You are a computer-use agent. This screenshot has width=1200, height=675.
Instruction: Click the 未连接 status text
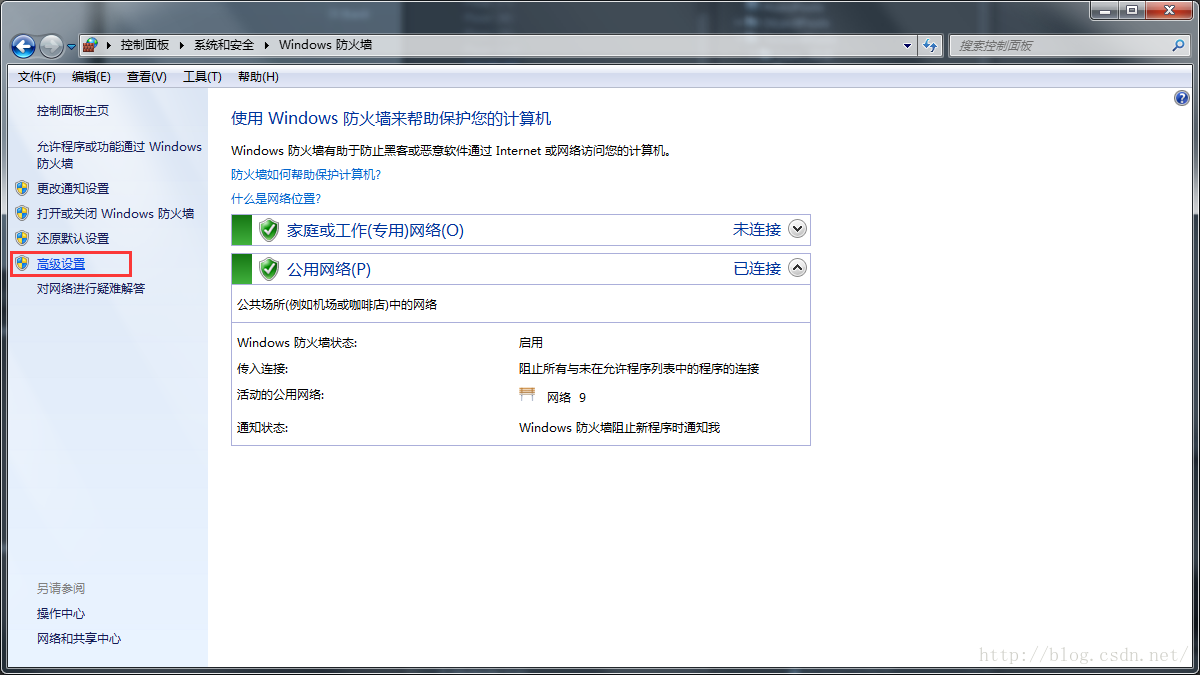coord(757,230)
